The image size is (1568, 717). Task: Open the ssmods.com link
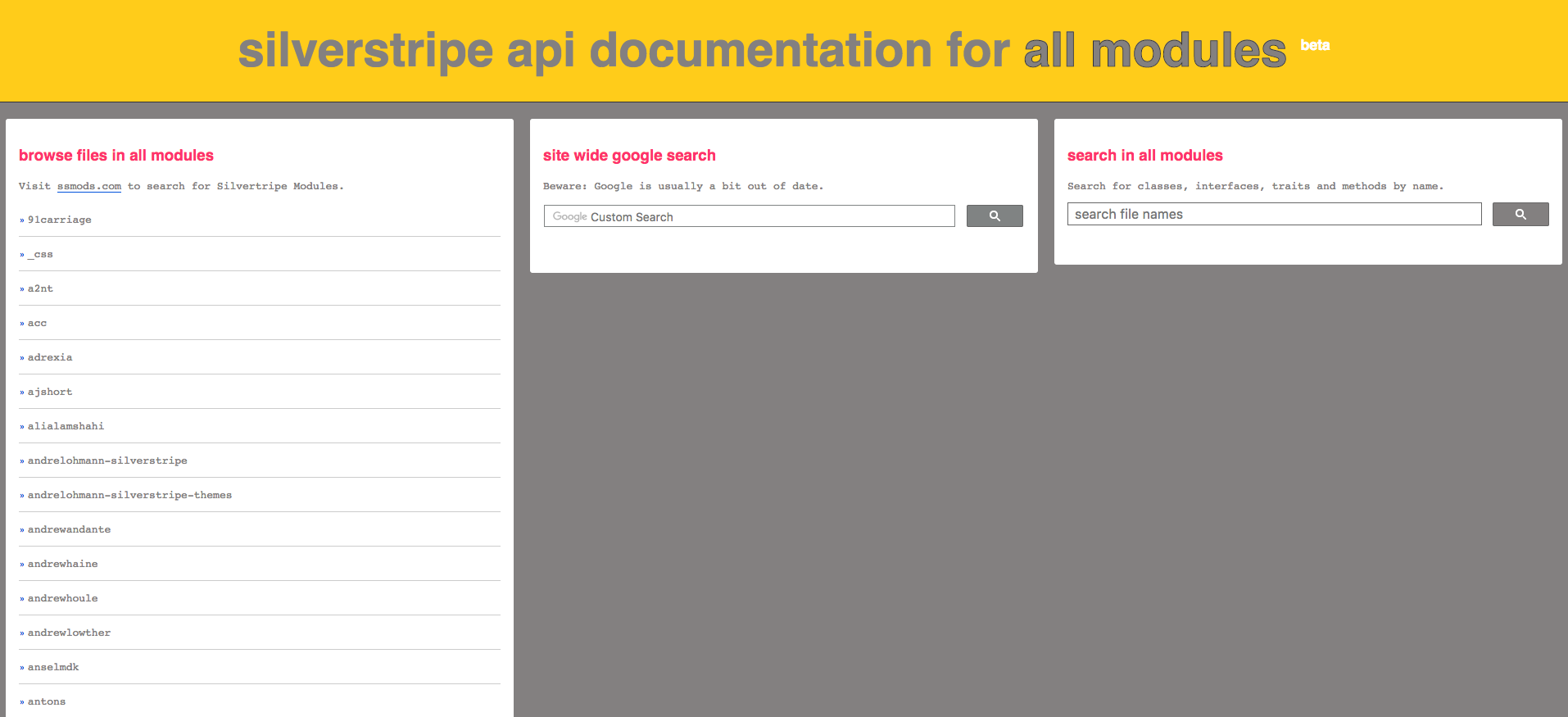(89, 186)
